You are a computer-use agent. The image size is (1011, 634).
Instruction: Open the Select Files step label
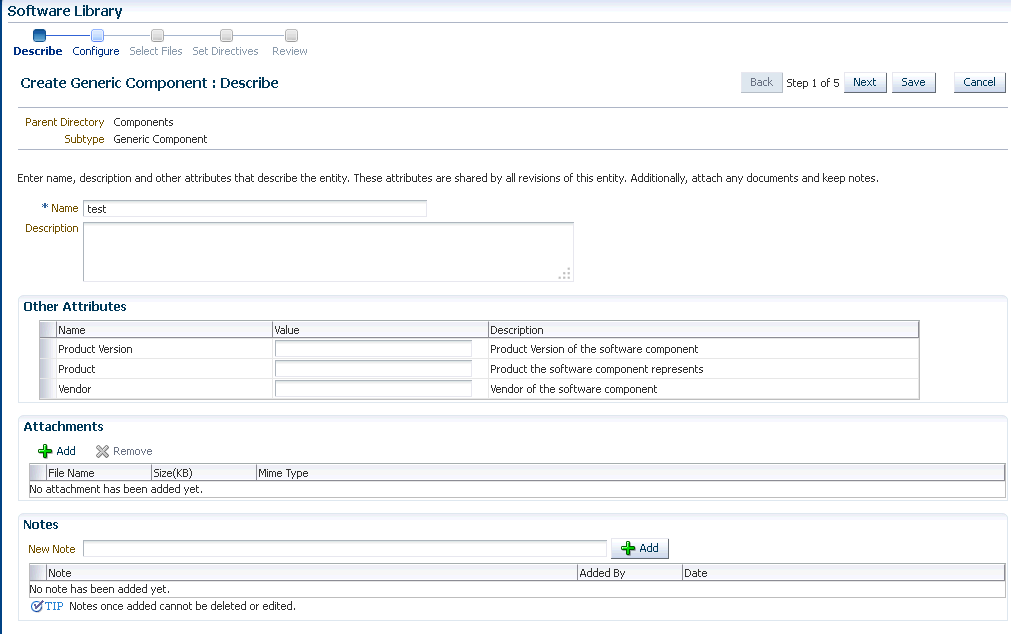(155, 51)
